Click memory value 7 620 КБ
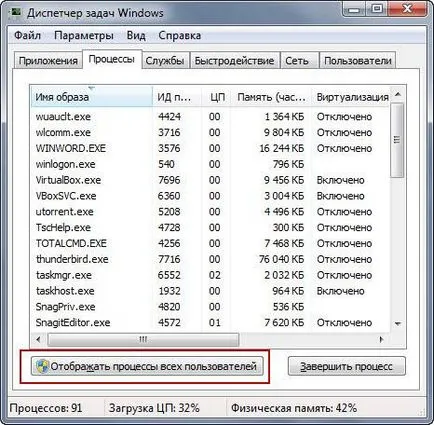The width and height of the screenshot is (434, 425). [x=284, y=322]
